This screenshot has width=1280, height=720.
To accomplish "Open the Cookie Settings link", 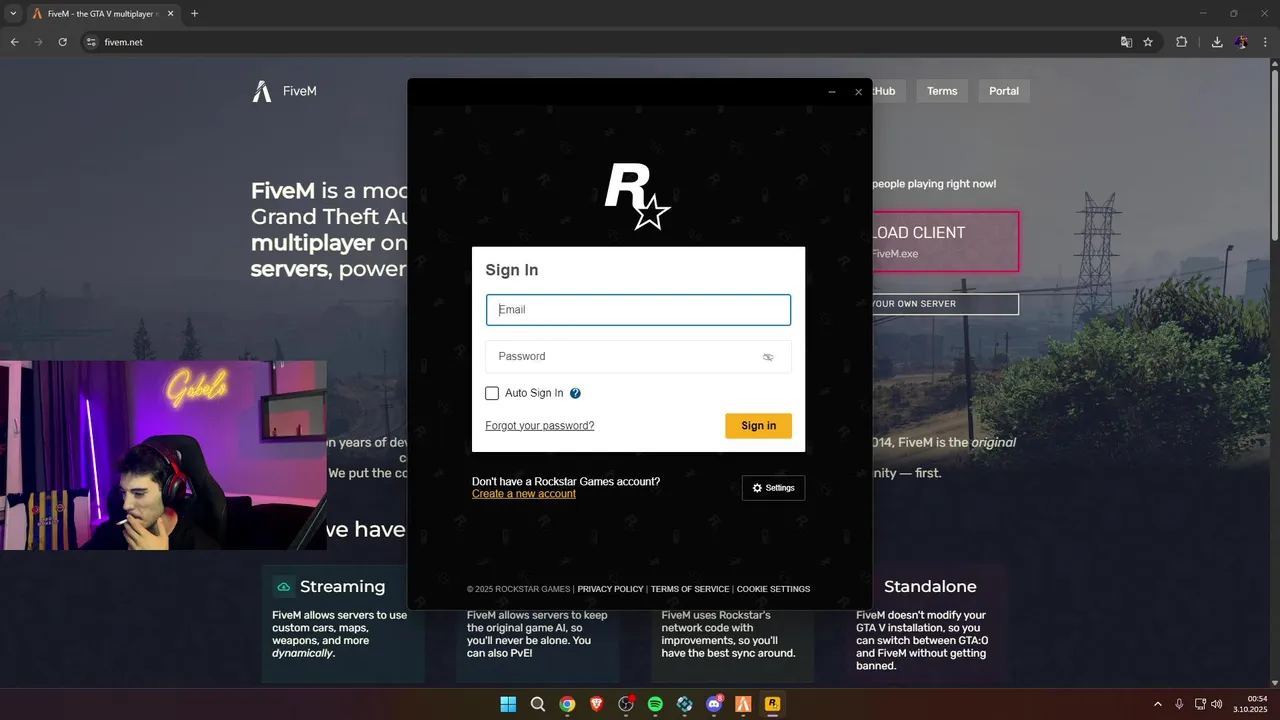I will click(773, 589).
